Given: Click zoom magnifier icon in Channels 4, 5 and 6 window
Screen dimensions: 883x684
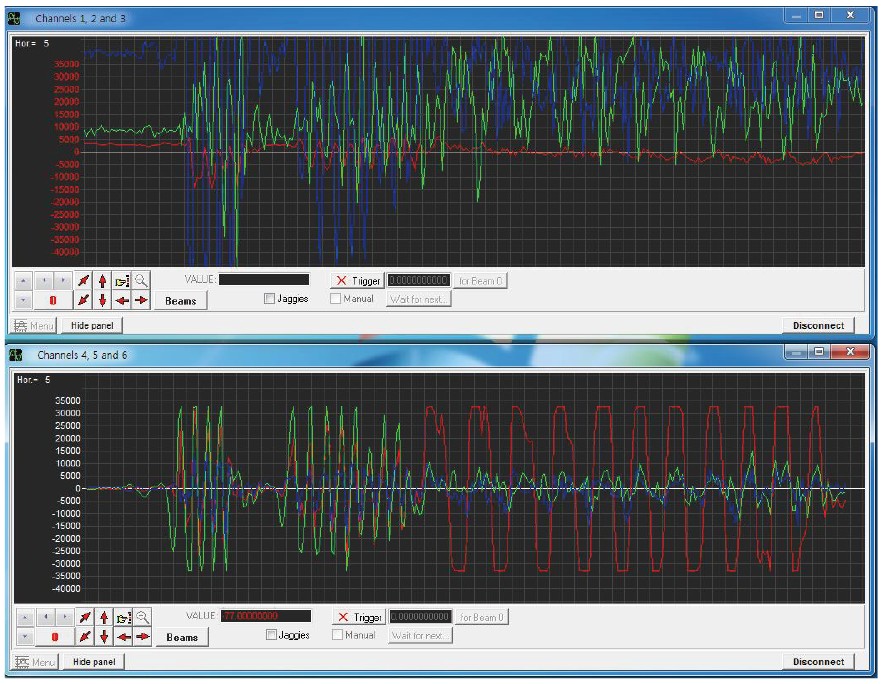Looking at the screenshot, I should (x=142, y=617).
